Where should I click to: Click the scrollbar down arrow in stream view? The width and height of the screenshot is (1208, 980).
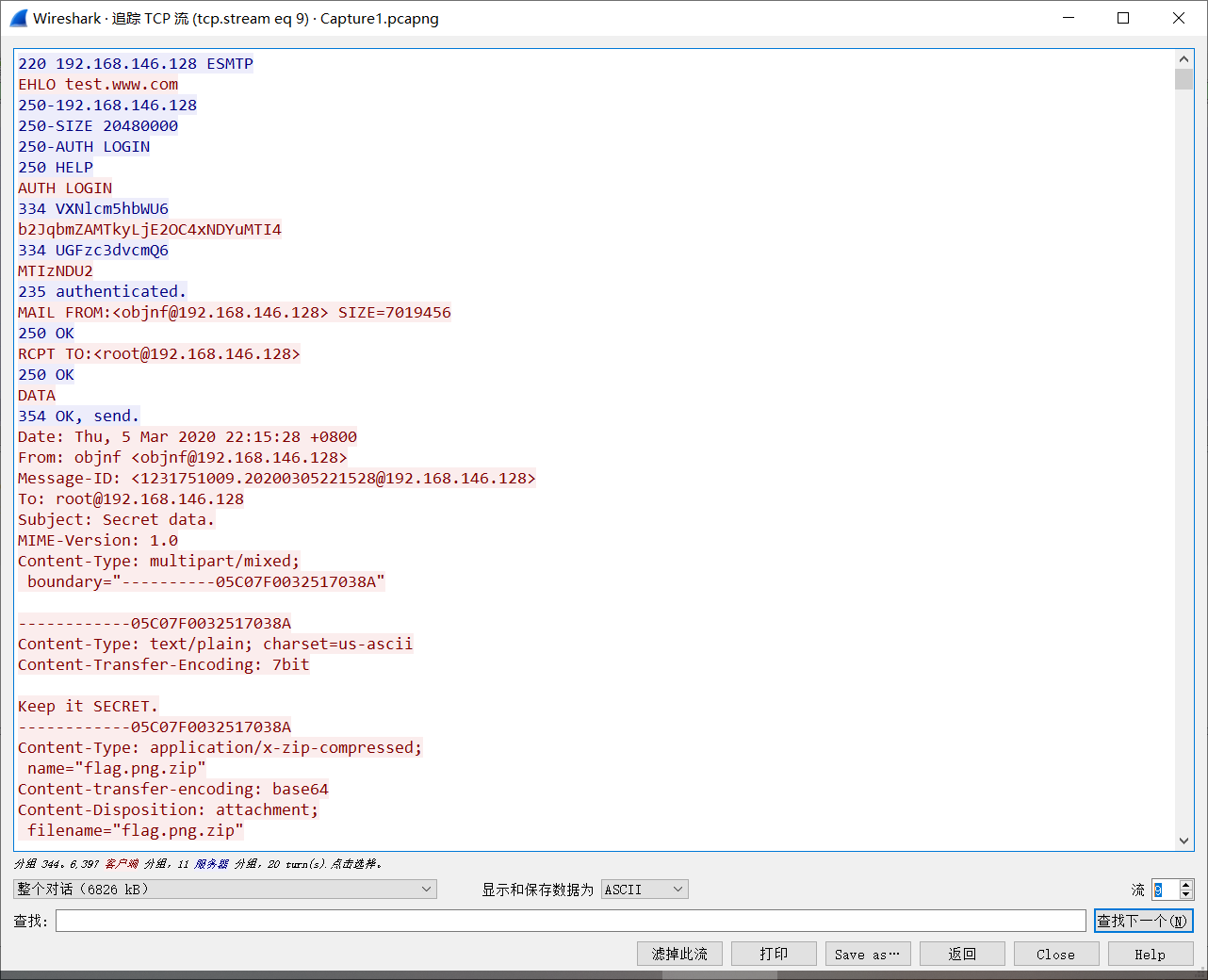(1184, 841)
